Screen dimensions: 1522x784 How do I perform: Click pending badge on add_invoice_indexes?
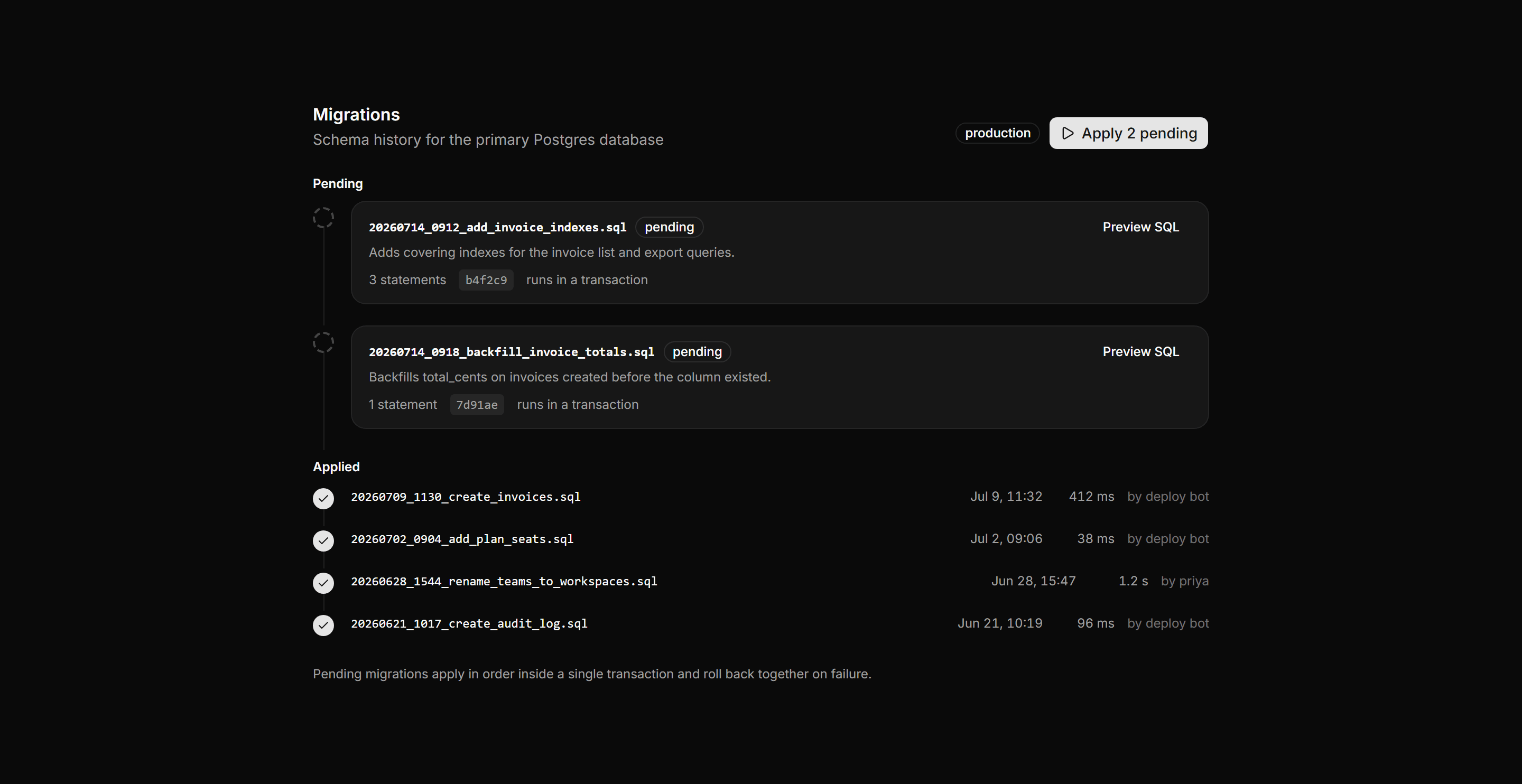click(x=669, y=227)
